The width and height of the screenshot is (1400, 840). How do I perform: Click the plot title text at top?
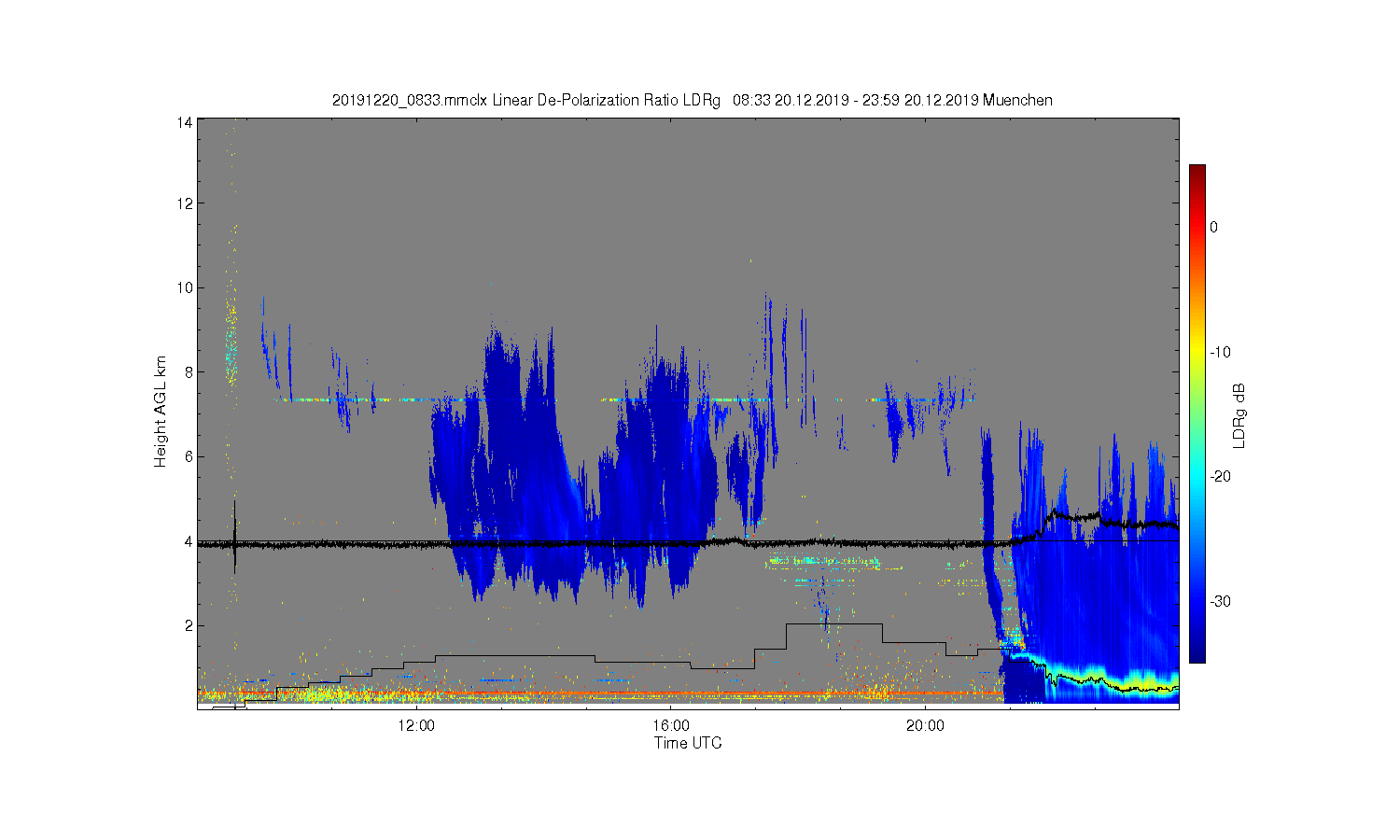point(692,100)
